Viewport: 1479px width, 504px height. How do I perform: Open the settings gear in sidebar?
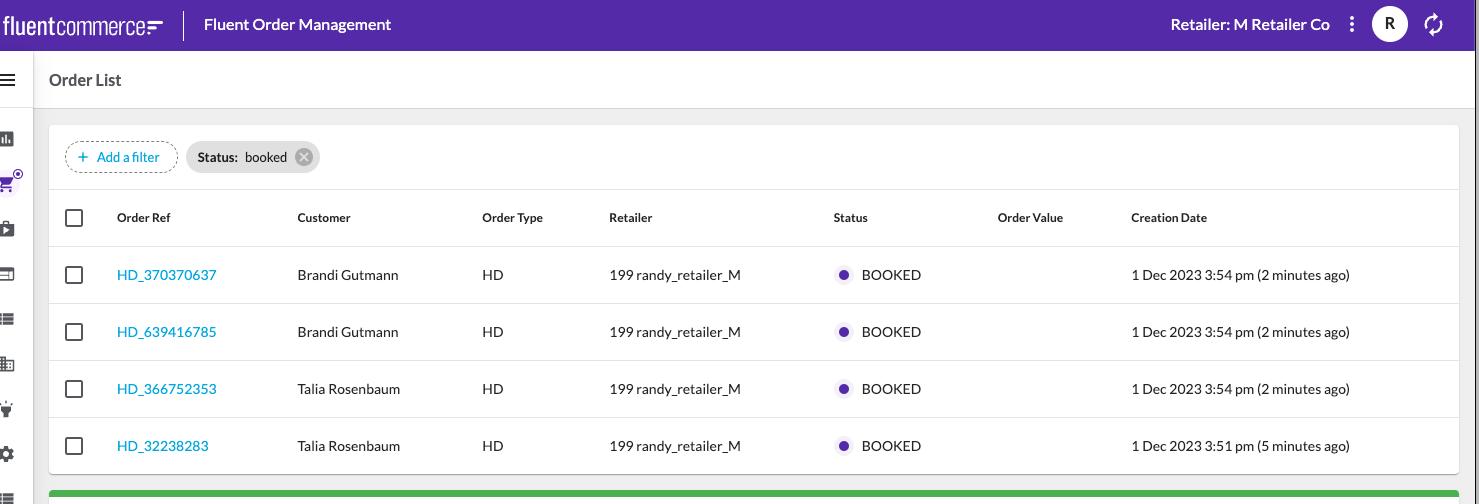click(7, 454)
